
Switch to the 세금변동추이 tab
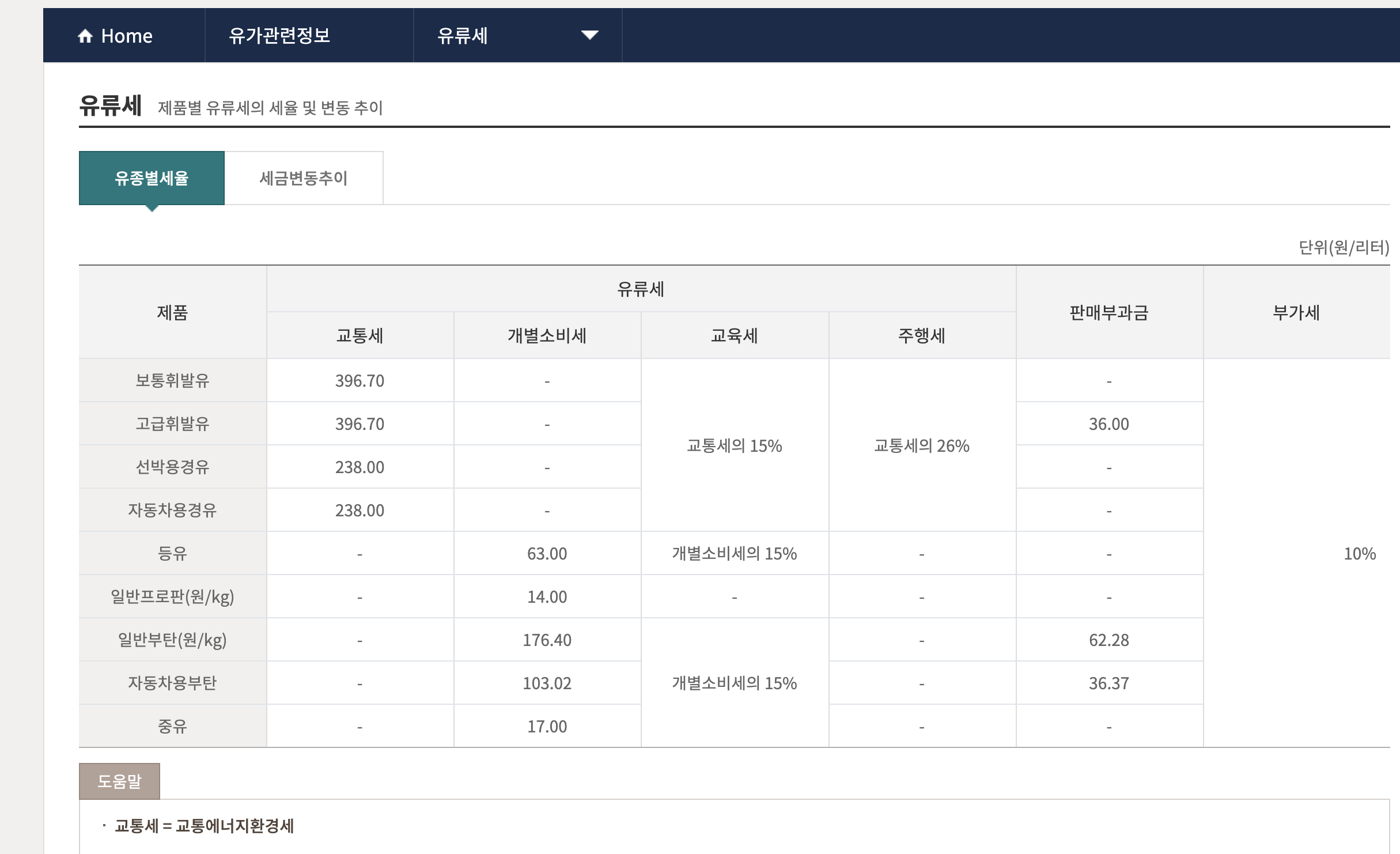(x=304, y=178)
